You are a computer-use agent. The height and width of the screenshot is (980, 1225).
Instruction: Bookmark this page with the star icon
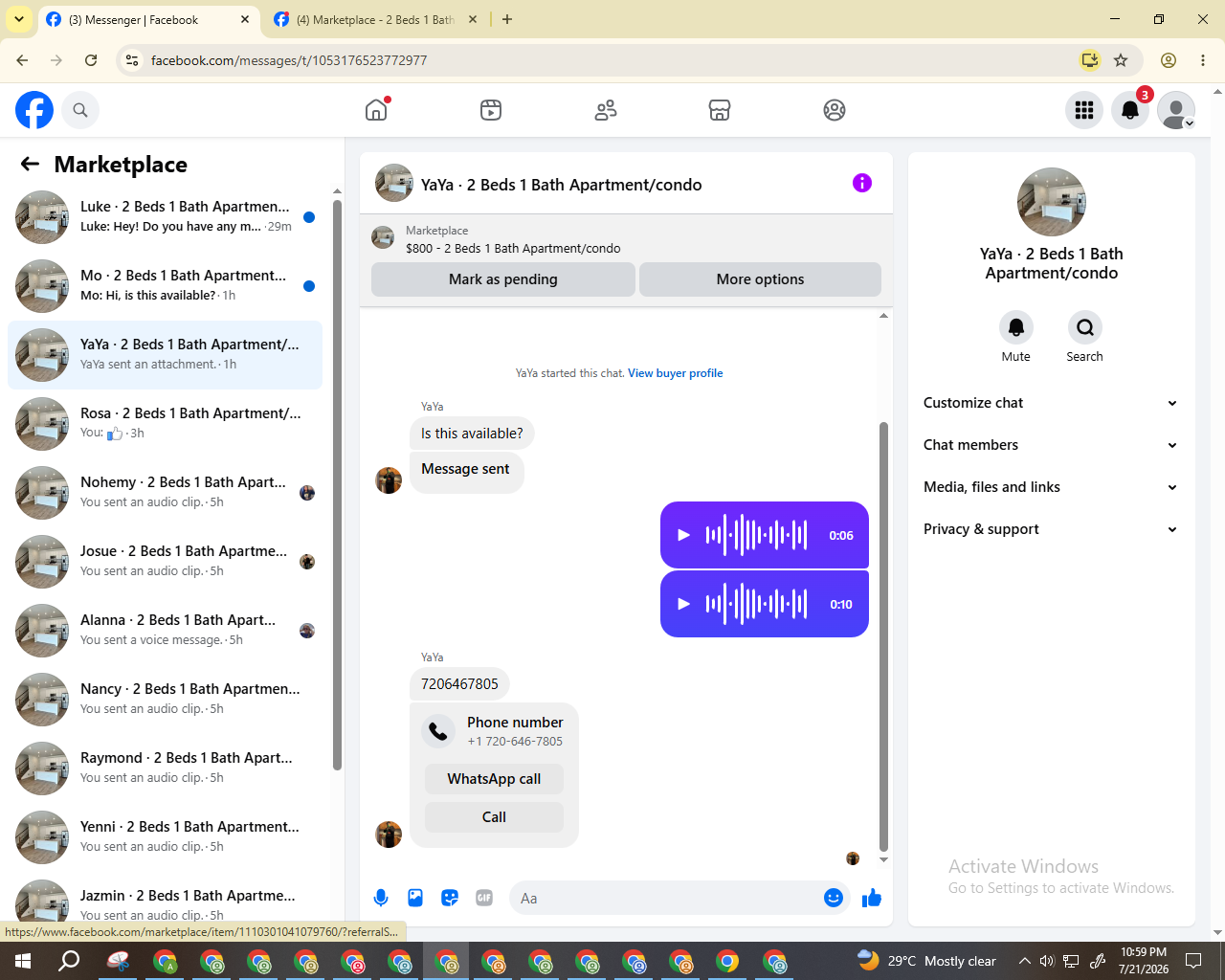1121,60
